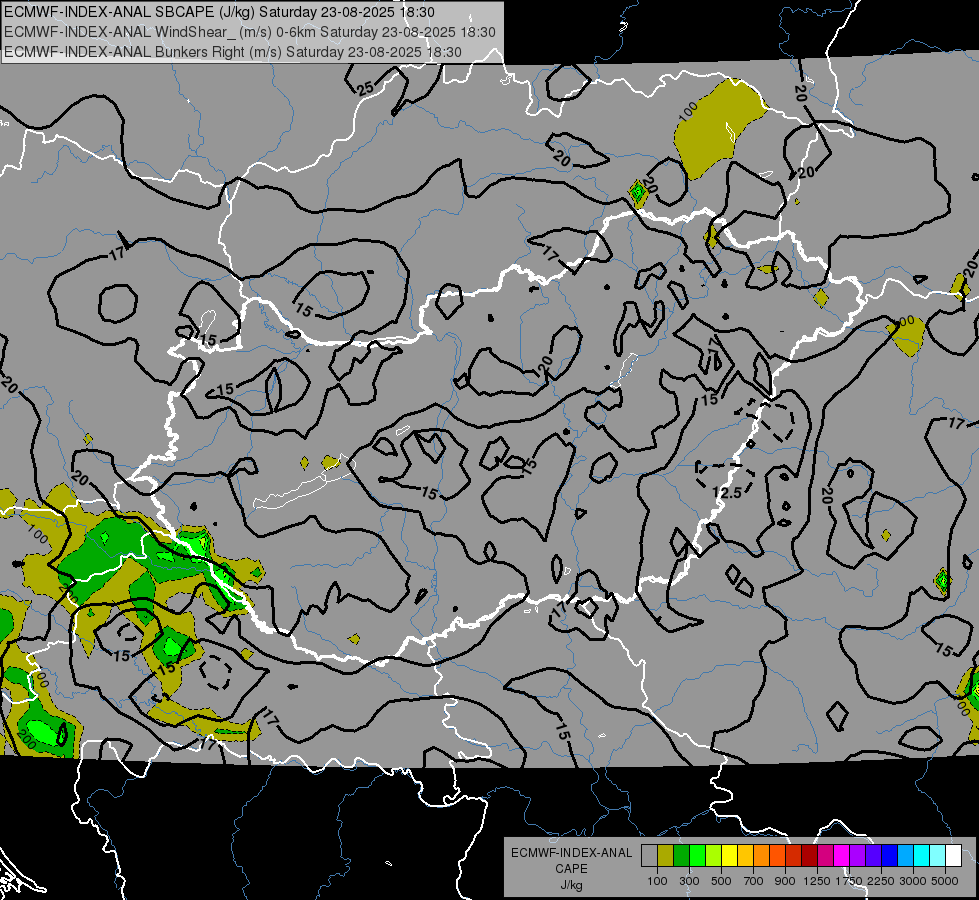Click the legend value 300

click(689, 881)
